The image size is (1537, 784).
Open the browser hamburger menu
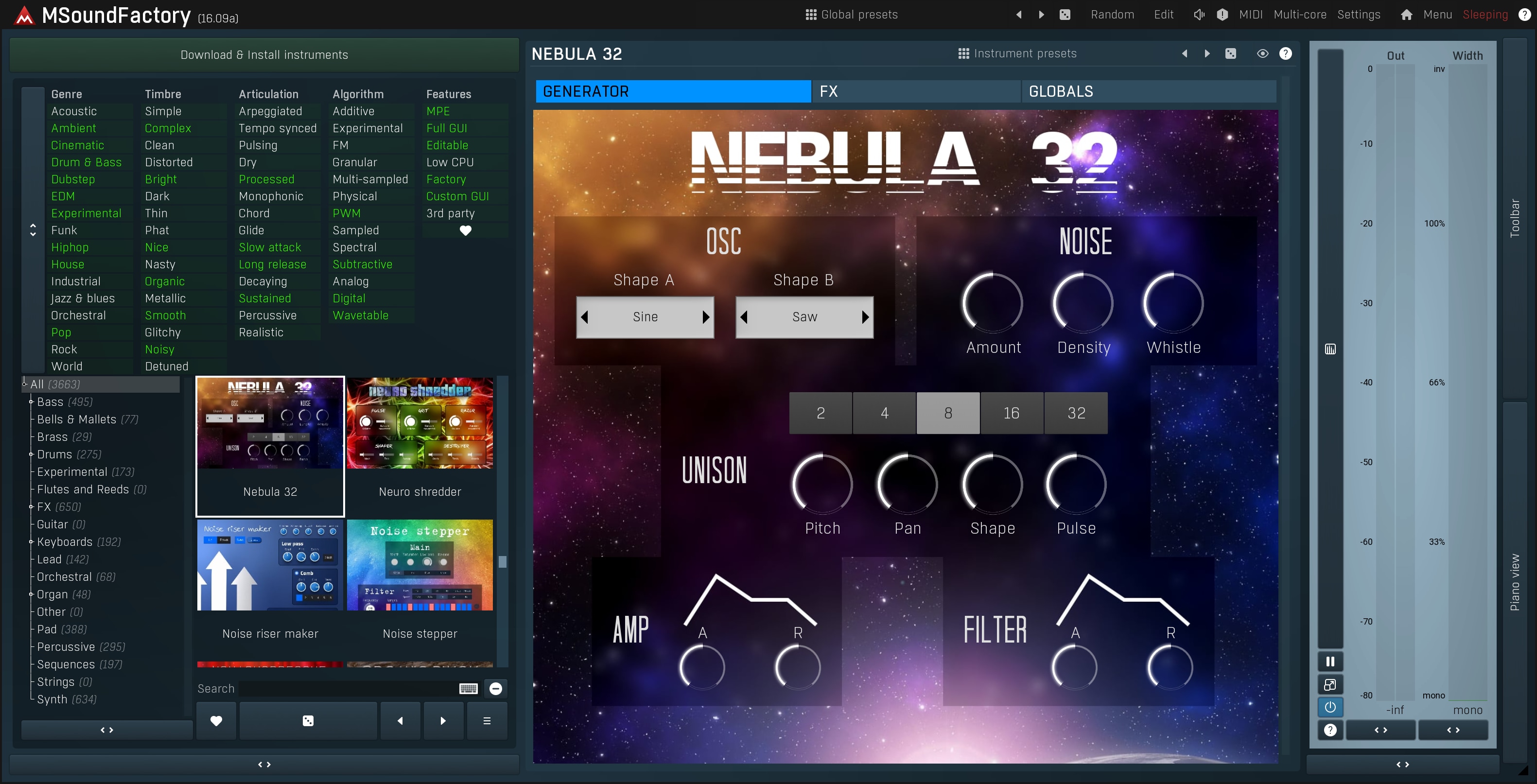tap(487, 721)
